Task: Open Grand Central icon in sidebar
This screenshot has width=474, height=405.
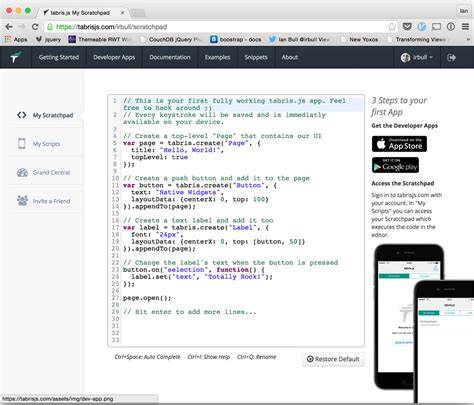Action: [x=22, y=172]
